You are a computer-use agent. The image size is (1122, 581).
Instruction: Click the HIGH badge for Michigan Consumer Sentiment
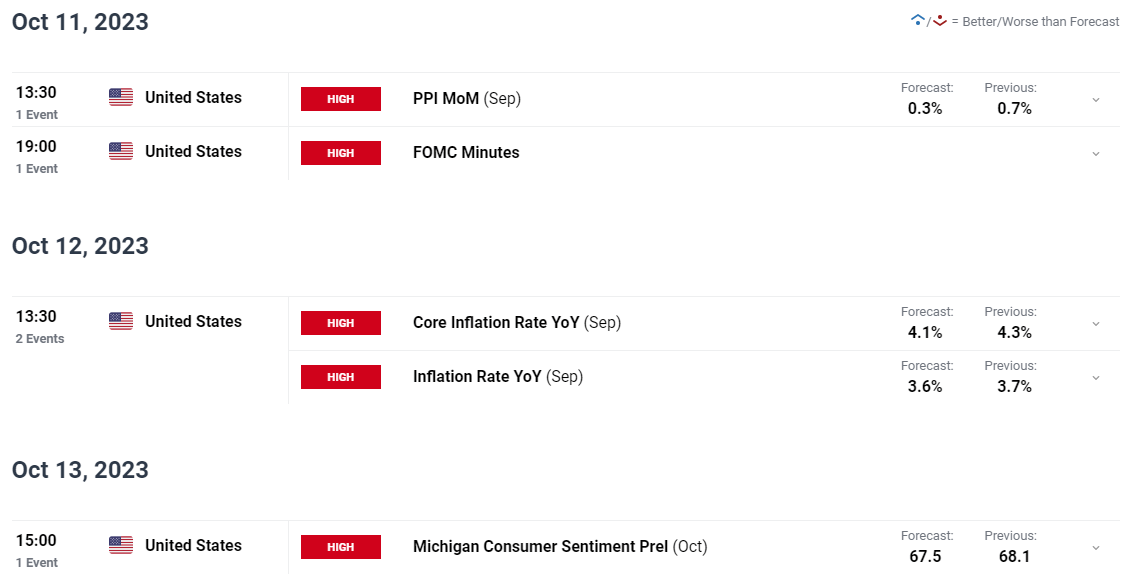(x=341, y=547)
